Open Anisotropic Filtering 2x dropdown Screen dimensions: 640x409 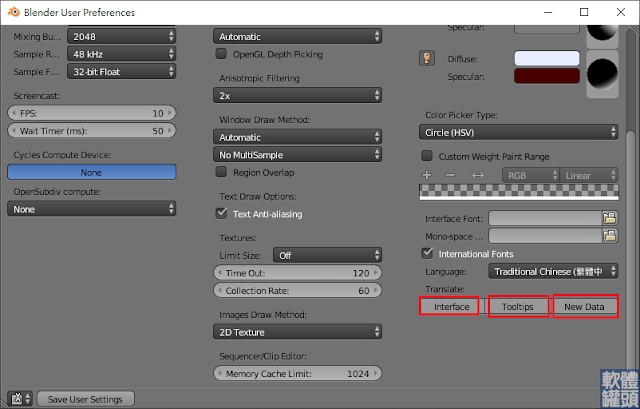[x=297, y=96]
